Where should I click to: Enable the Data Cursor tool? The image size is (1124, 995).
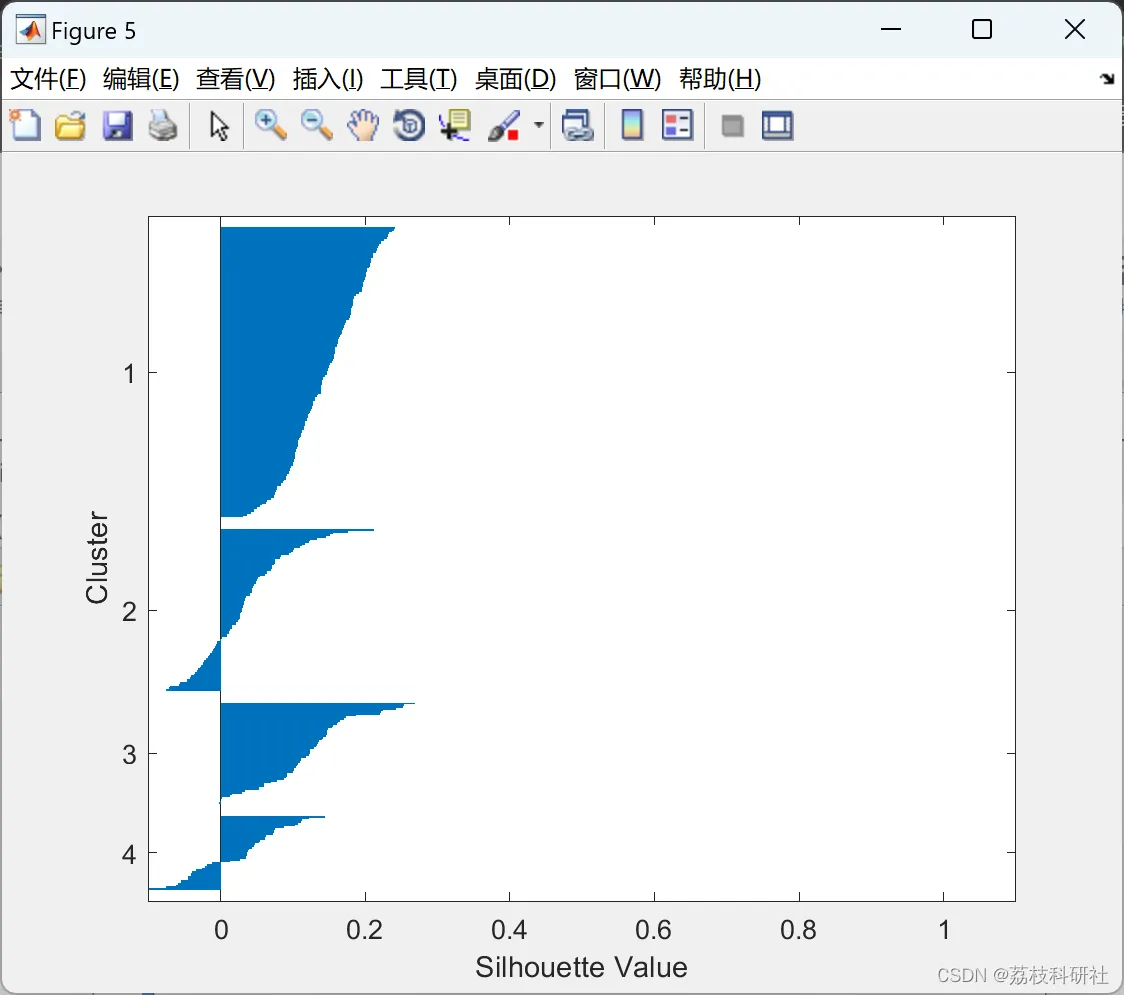[455, 125]
